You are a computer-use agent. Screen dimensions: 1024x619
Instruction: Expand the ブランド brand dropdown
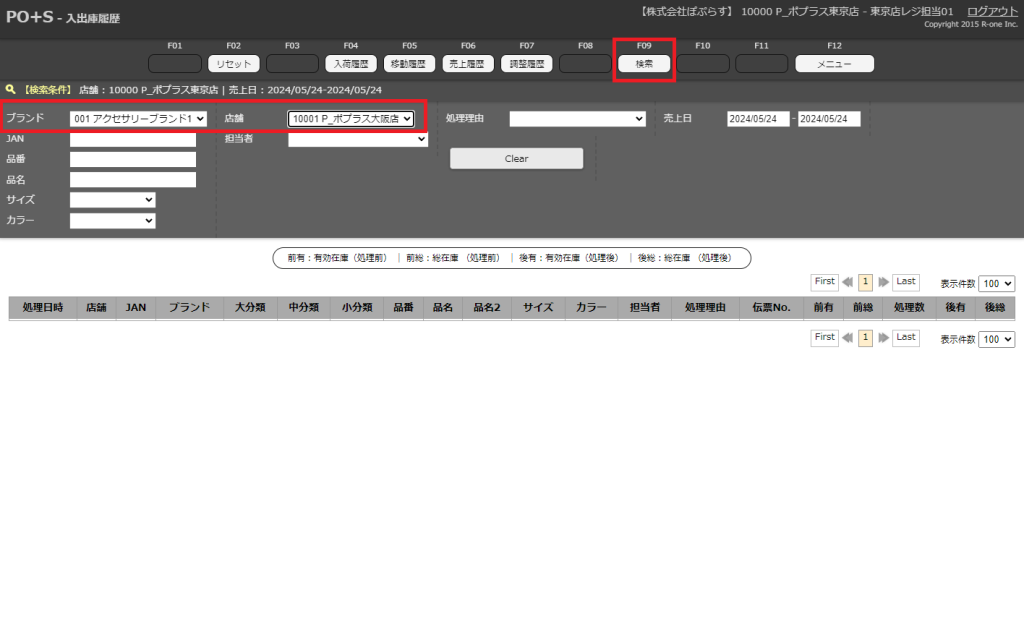[138, 119]
